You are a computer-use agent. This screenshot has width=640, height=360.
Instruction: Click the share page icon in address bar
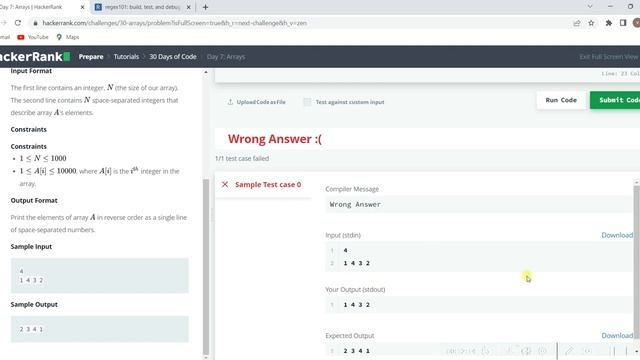(x=577, y=23)
